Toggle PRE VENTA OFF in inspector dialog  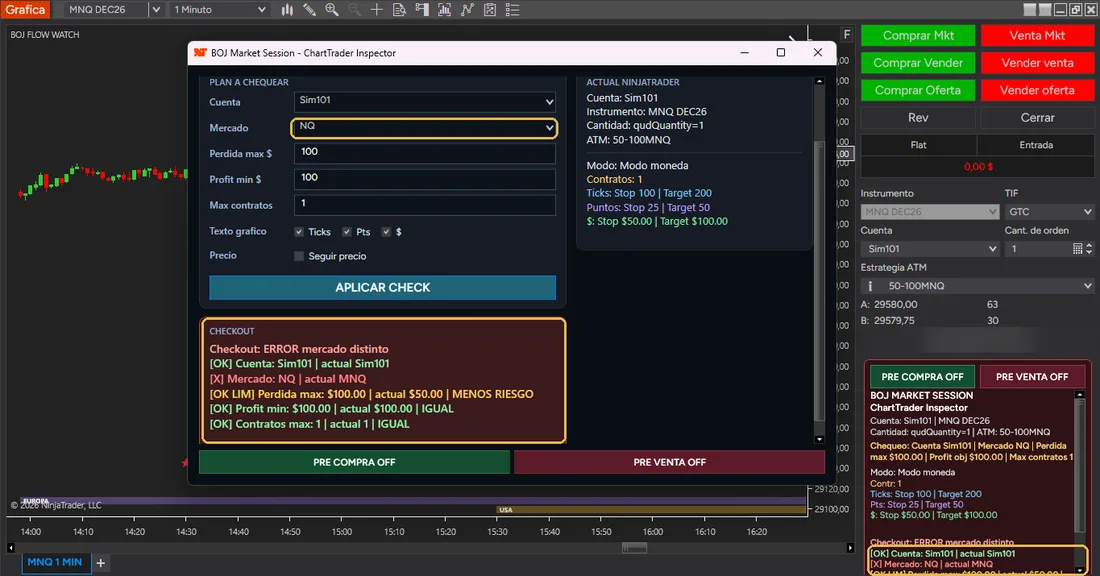669,462
